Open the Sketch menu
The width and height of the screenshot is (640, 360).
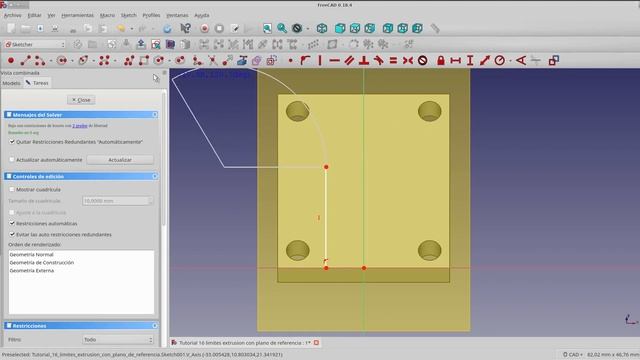[129, 15]
